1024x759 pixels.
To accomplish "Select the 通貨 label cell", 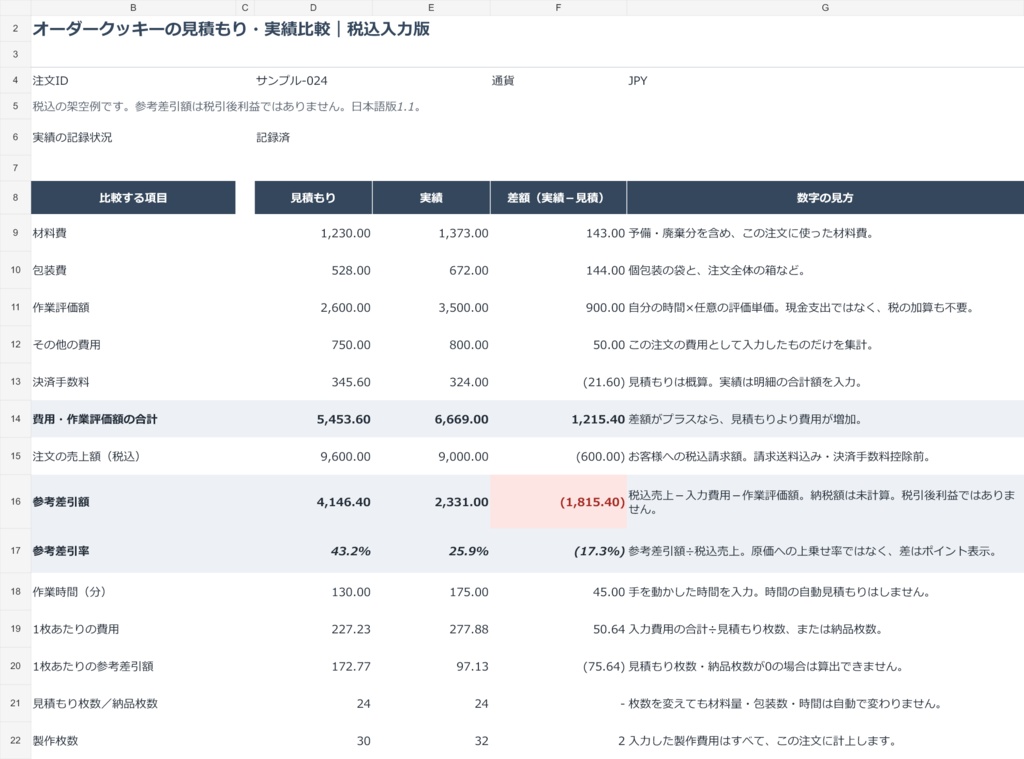I will coord(558,81).
